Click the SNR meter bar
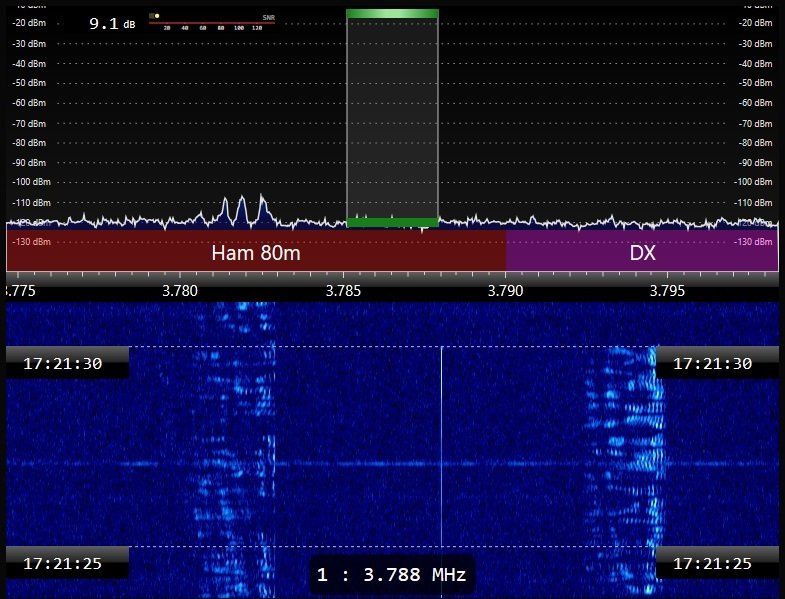785x599 pixels. [212, 22]
